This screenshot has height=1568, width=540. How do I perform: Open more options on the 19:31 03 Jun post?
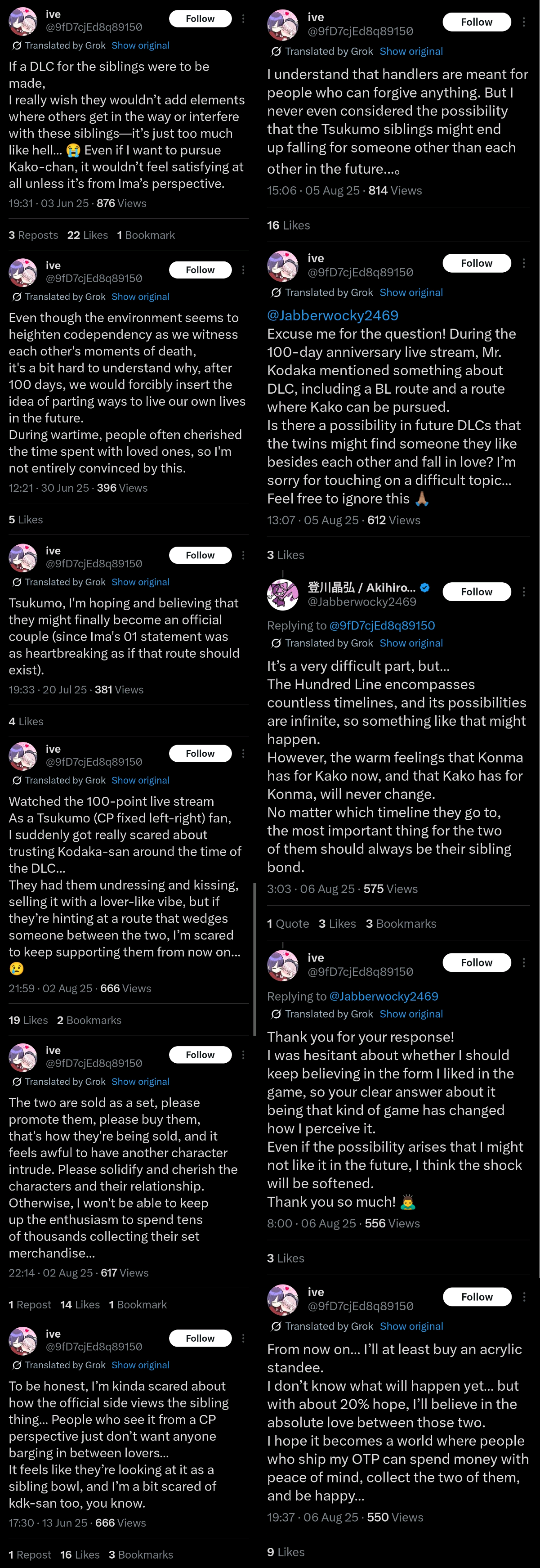243,19
